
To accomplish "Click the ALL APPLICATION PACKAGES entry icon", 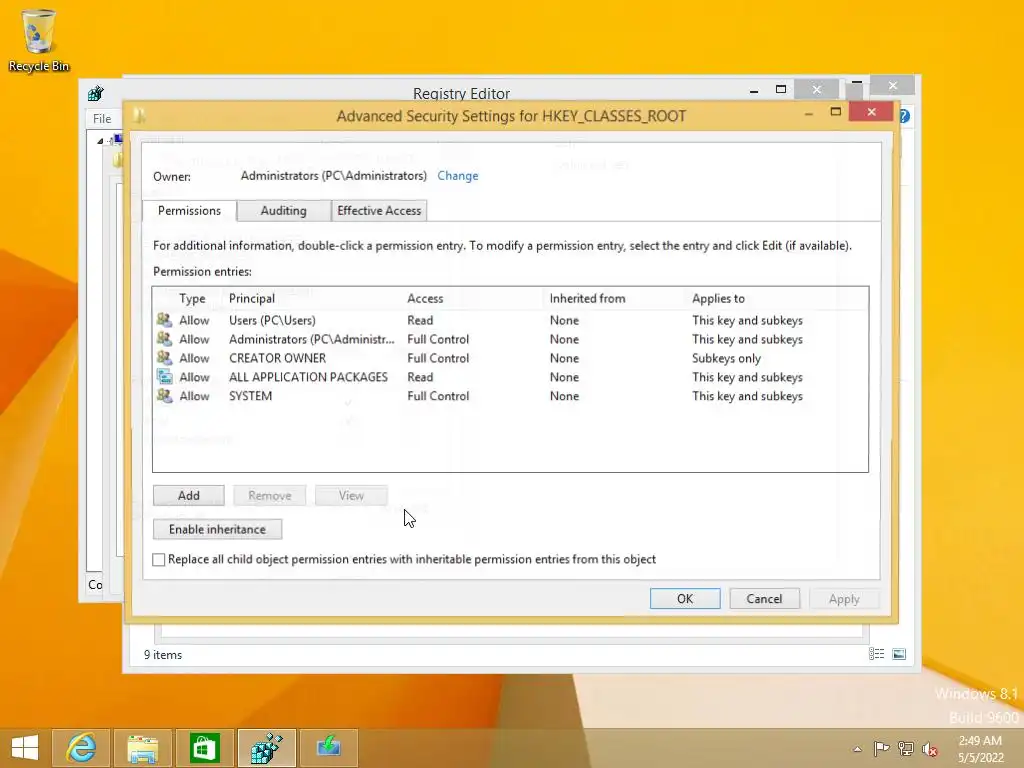I will [165, 377].
